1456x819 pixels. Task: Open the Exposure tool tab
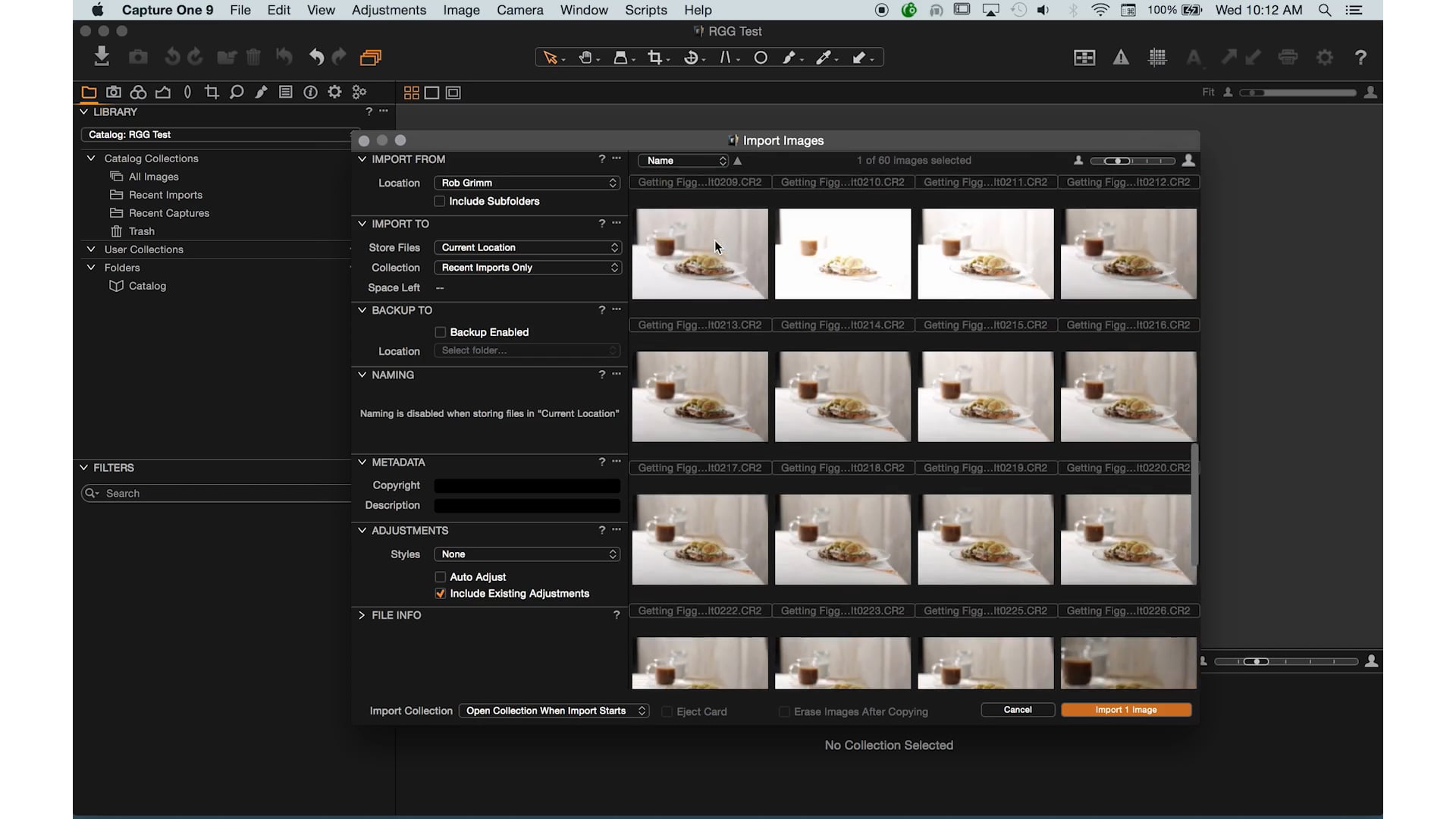coord(163,92)
